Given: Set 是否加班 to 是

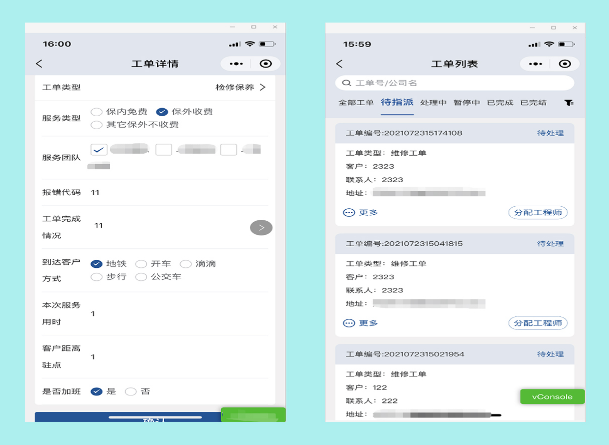Looking at the screenshot, I should pos(96,391).
